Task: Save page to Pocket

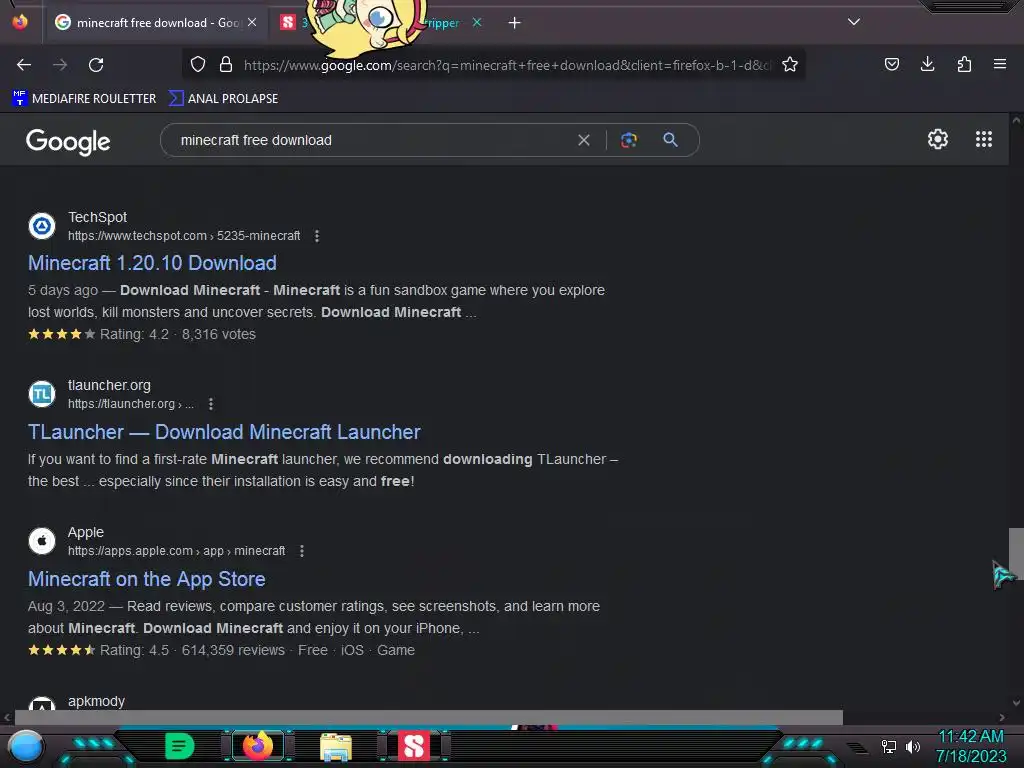Action: pos(891,64)
